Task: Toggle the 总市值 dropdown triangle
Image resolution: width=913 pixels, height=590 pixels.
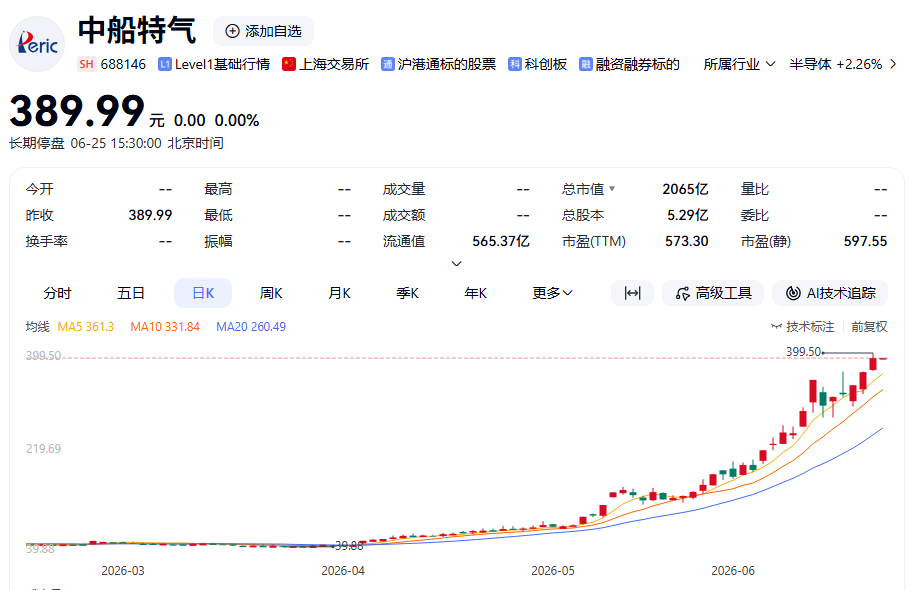Action: click(612, 189)
